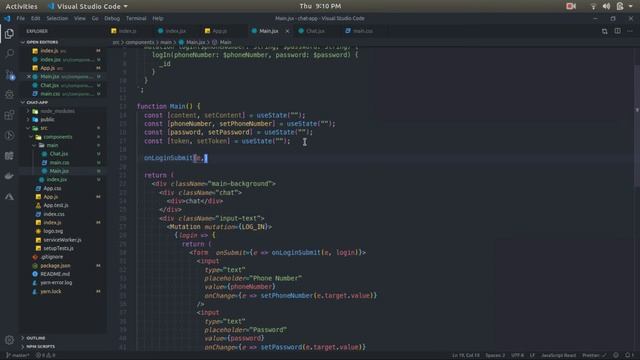Open the Selection menu
The width and height of the screenshot is (640, 360).
pos(57,18)
